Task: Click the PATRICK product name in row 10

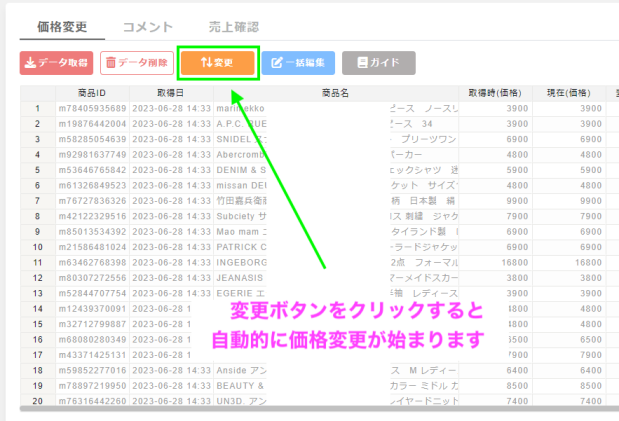Action: click(x=245, y=247)
